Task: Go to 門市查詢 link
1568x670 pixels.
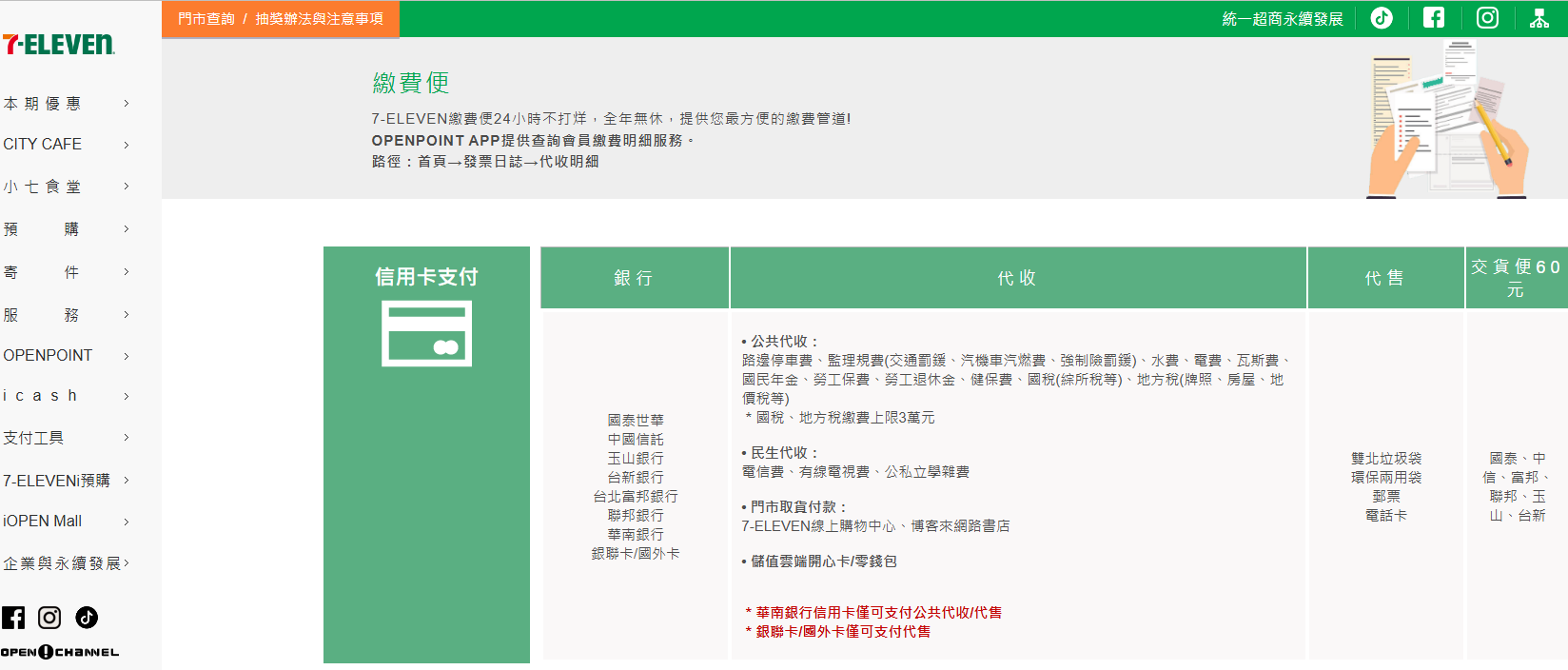Action: point(206,19)
